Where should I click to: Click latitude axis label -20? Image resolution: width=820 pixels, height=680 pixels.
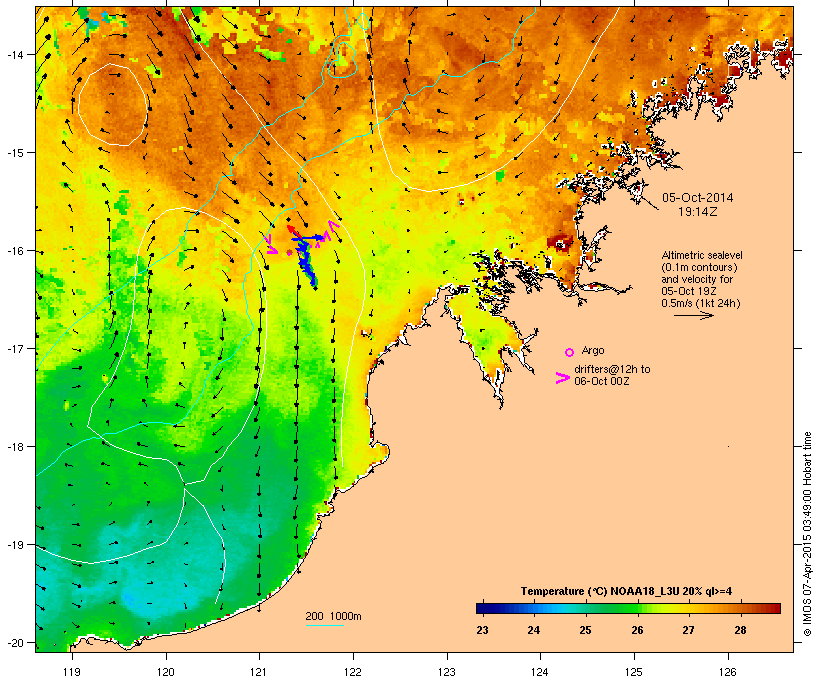15,642
